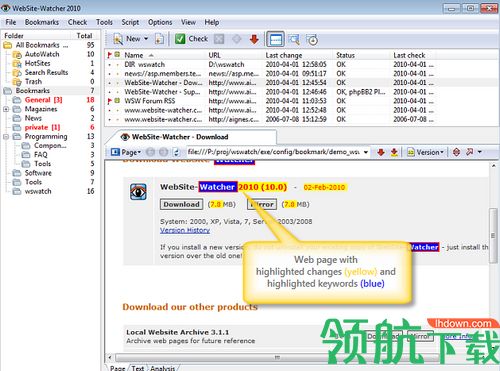This screenshot has height=371, width=500.
Task: Open the View menu
Action: [x=188, y=22]
